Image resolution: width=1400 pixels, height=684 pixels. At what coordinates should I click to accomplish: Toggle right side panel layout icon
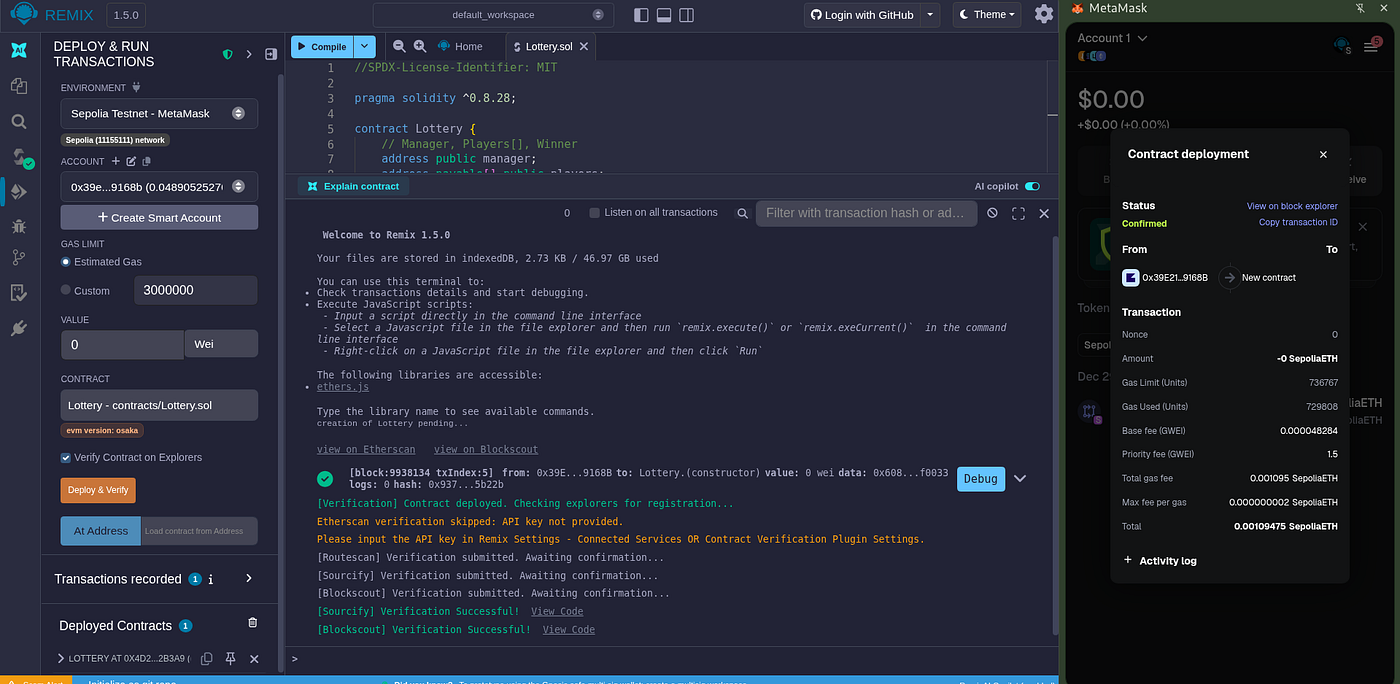pos(687,15)
